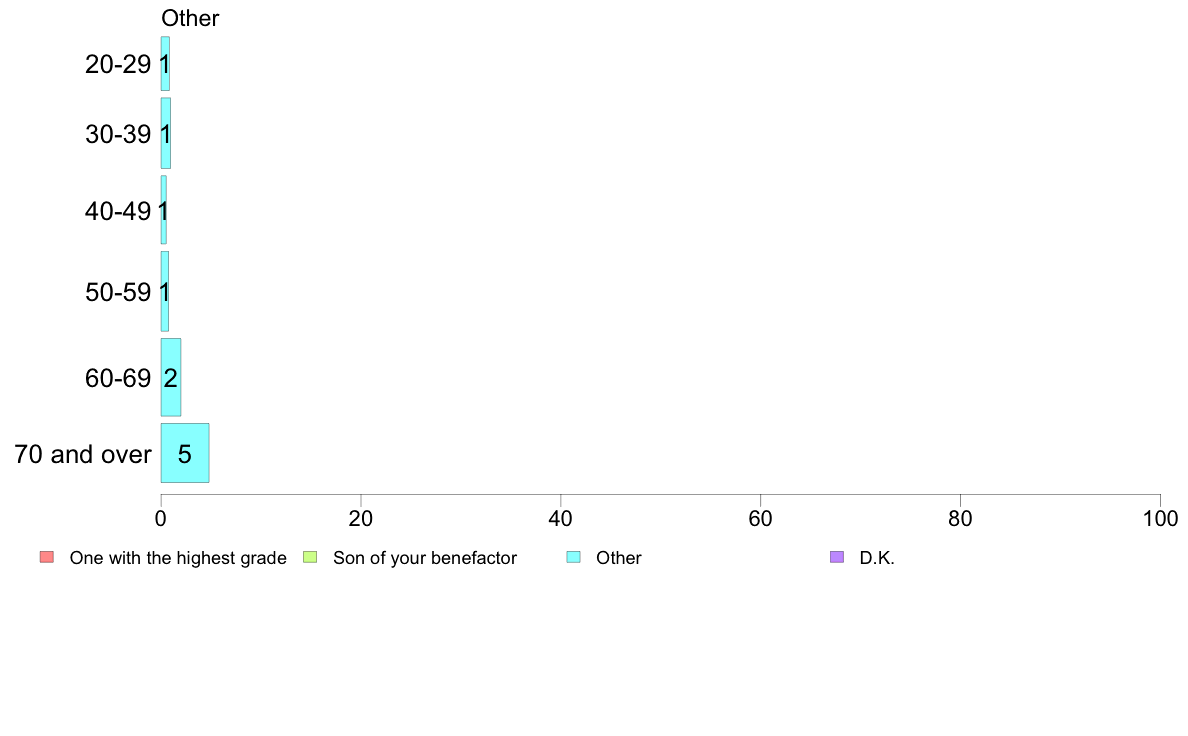1188x736 pixels.
Task: Click the 70 and over bar
Action: (x=185, y=453)
